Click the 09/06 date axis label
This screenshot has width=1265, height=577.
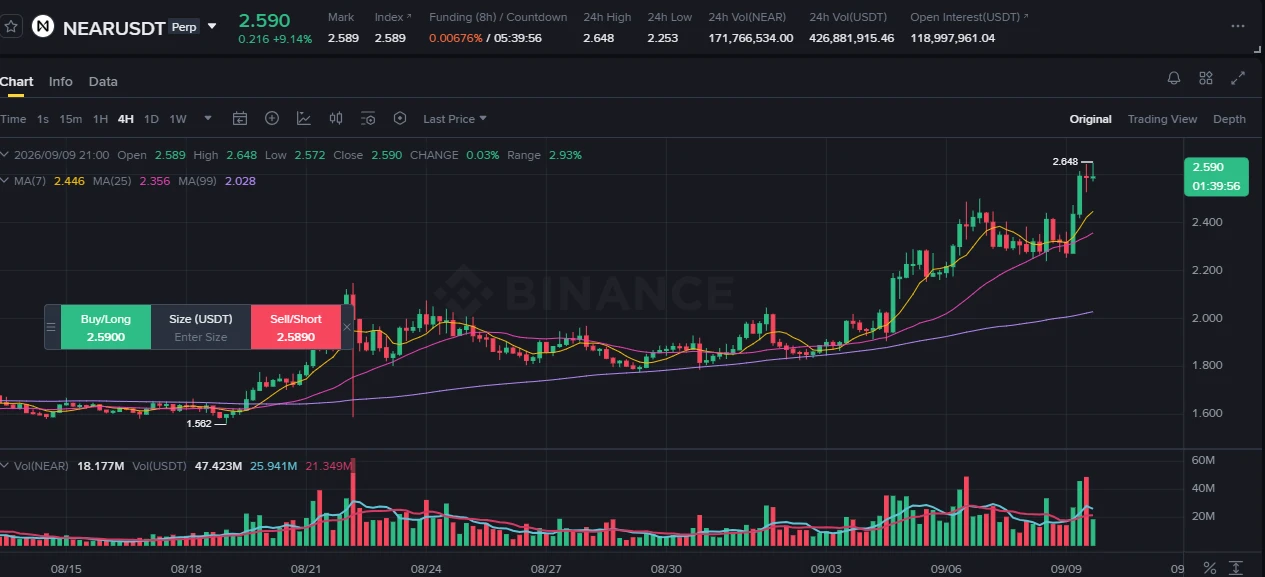[x=946, y=568]
